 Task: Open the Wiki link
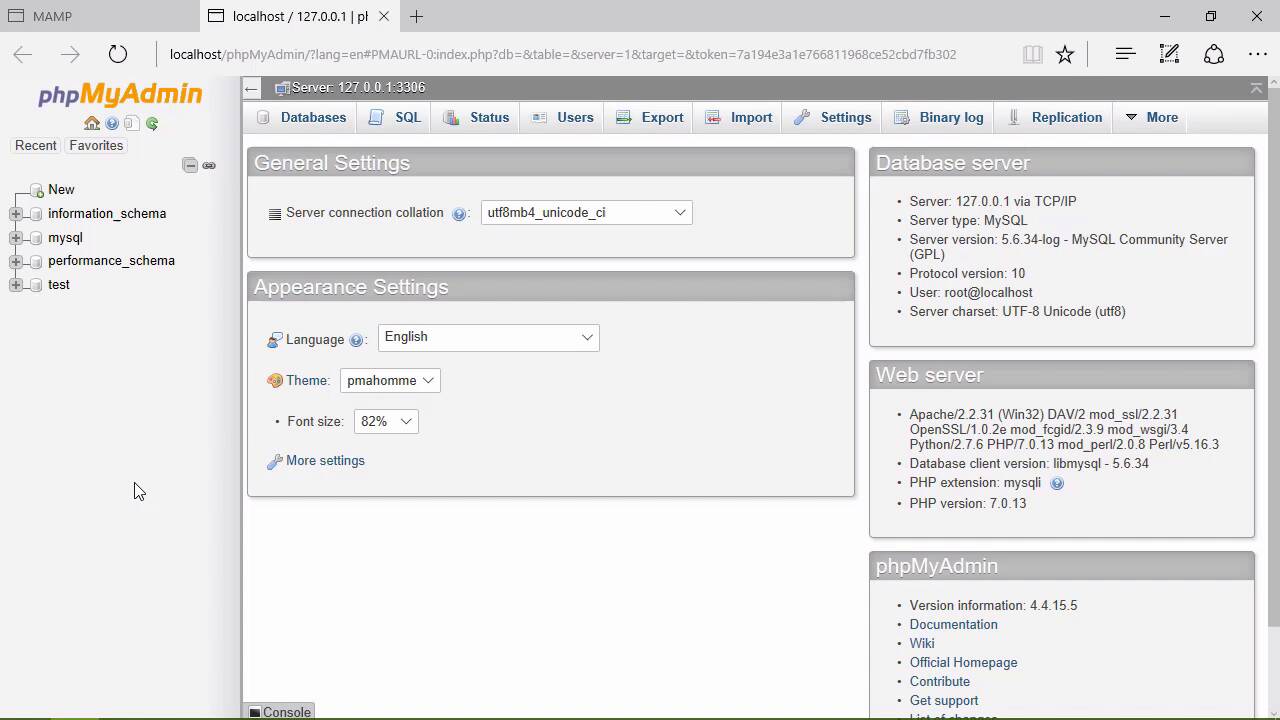point(922,643)
